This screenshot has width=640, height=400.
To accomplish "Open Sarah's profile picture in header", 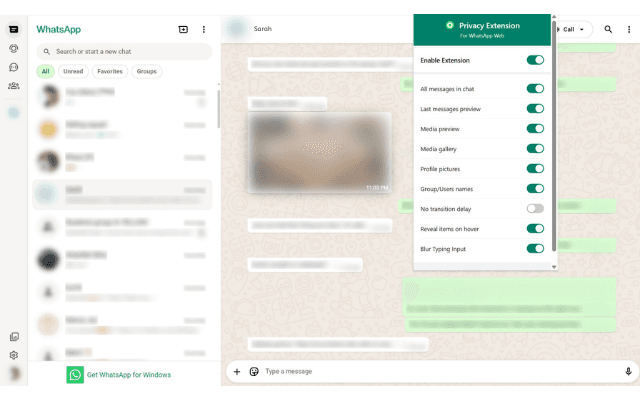I will pos(236,29).
